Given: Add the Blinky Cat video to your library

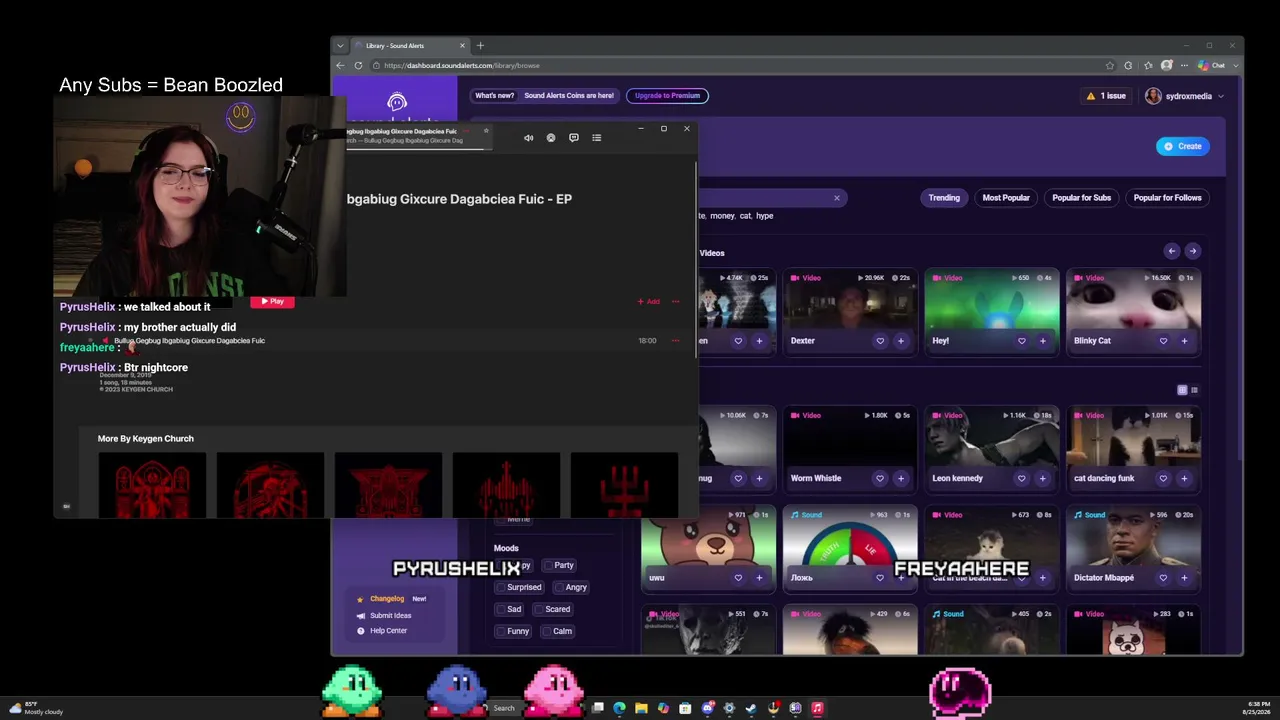Looking at the screenshot, I should (1184, 341).
